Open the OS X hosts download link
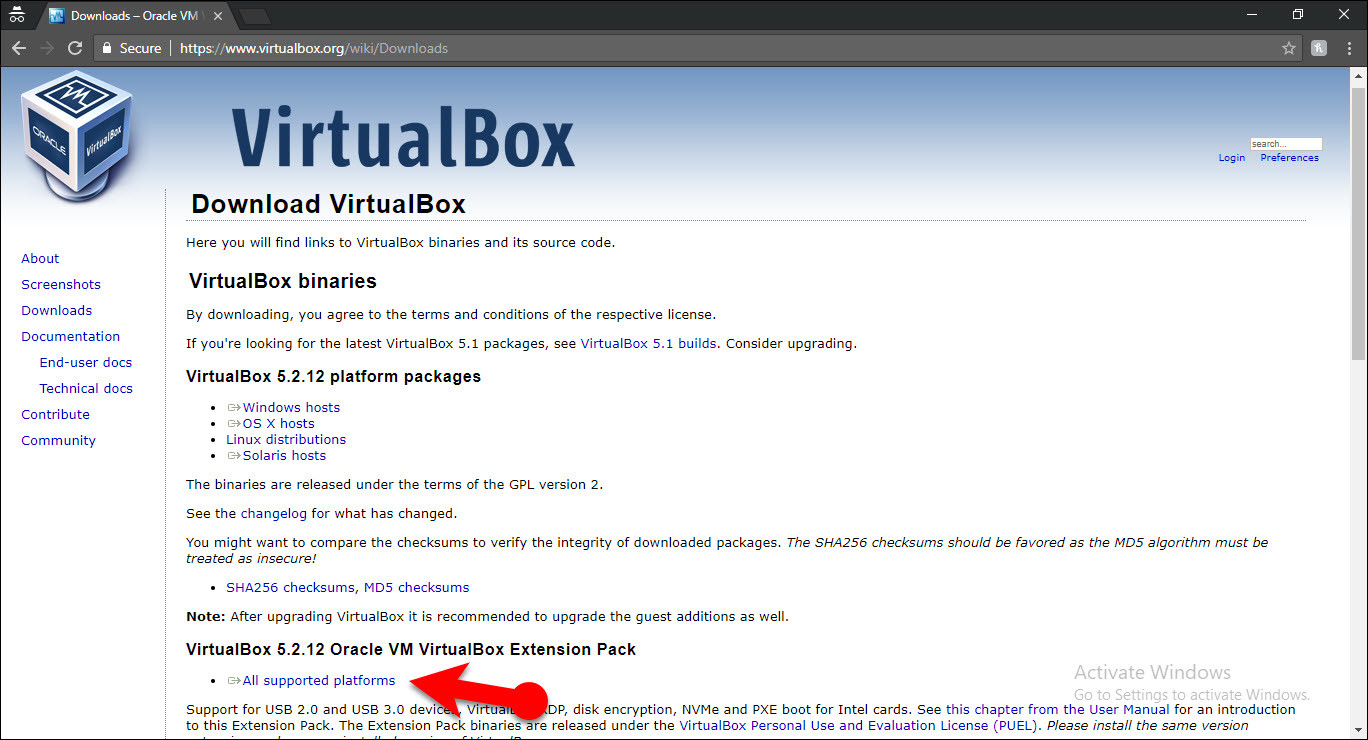 [x=278, y=423]
